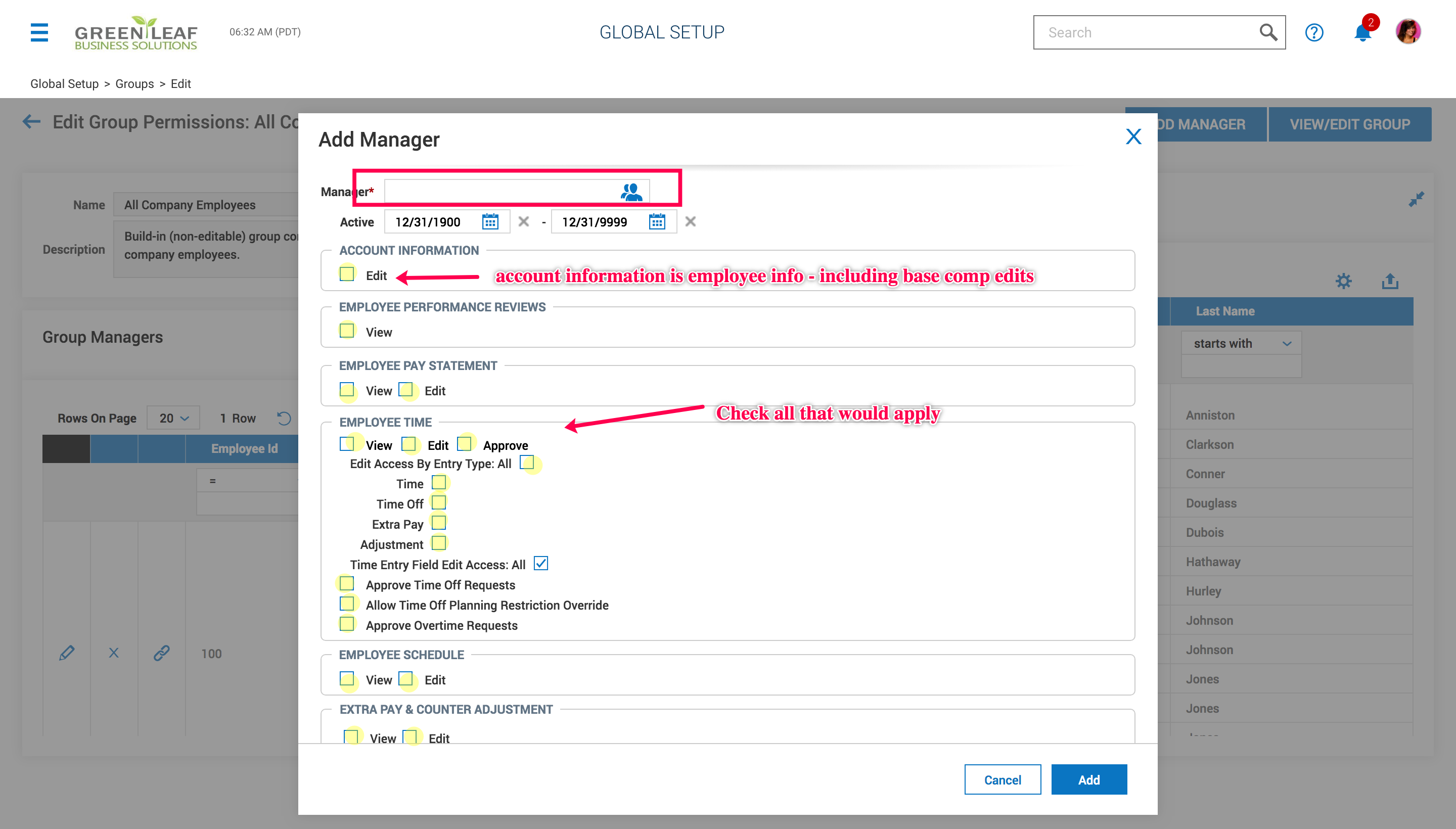Open the Active start date calendar picker
This screenshot has height=829, width=1456.
[x=490, y=221]
